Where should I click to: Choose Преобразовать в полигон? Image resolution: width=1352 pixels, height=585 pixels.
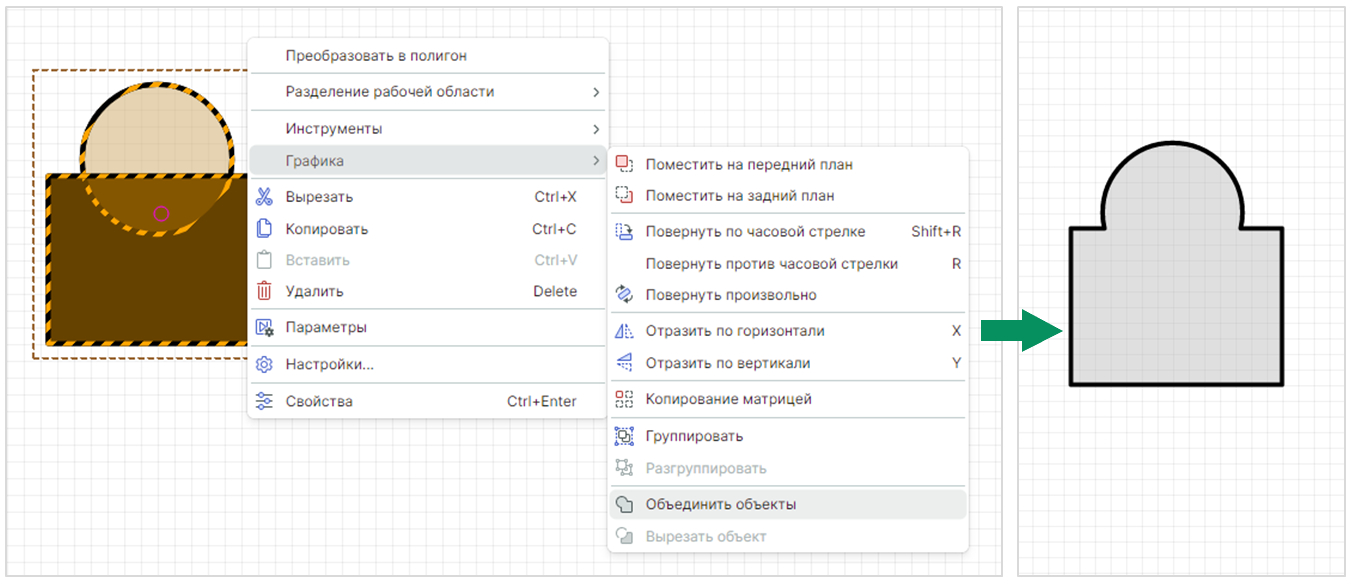[376, 56]
